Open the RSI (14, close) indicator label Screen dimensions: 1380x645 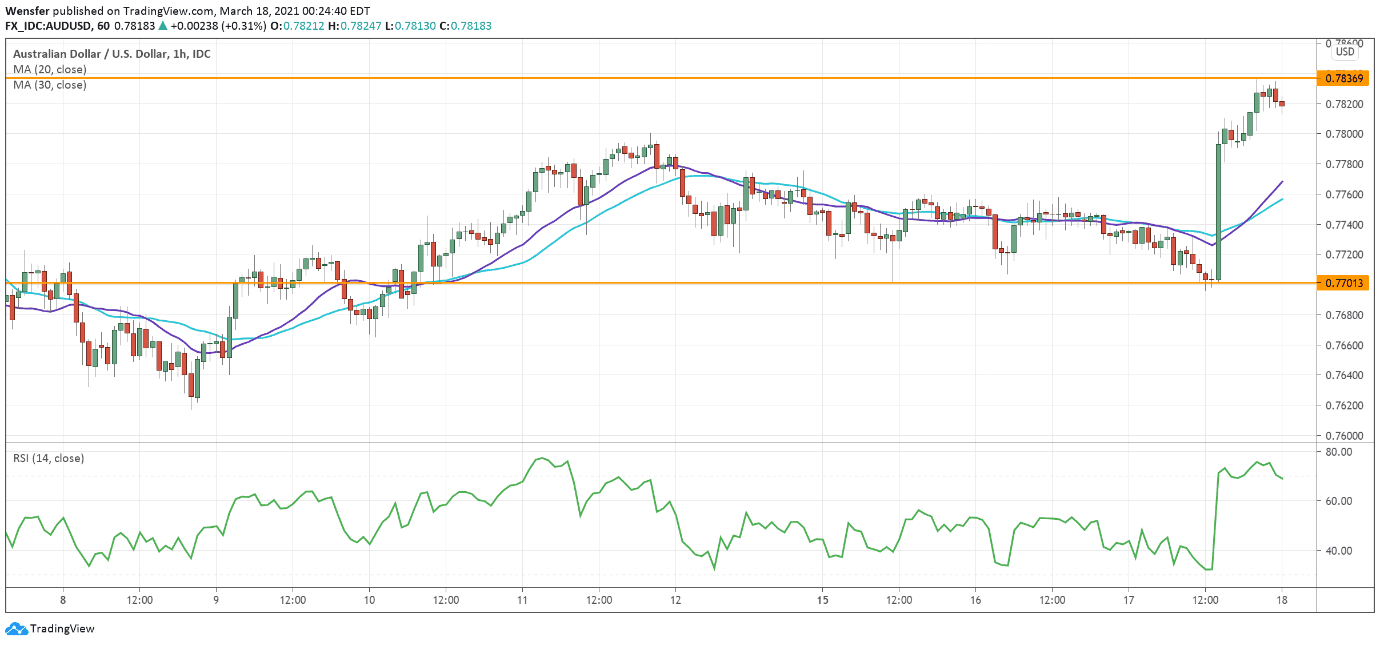48,458
